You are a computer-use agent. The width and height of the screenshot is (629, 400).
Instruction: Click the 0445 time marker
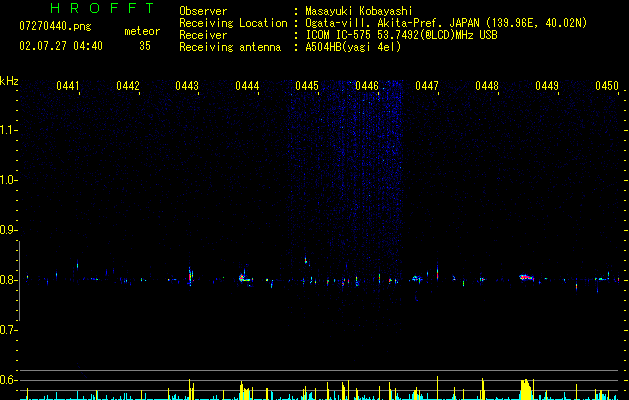coord(307,86)
